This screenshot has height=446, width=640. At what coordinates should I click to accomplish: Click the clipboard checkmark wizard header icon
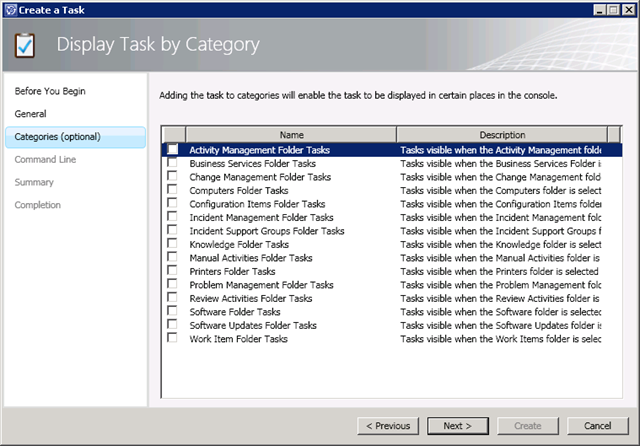tap(27, 45)
